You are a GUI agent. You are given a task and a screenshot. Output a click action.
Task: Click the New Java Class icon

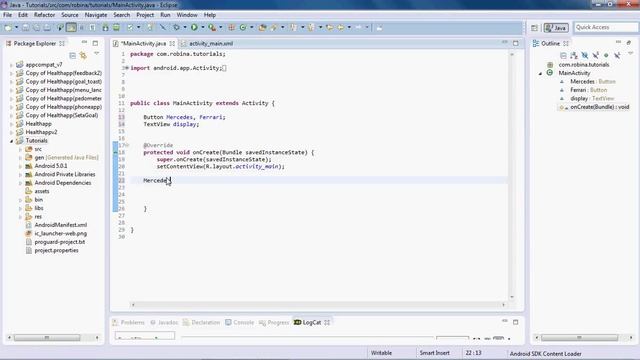pyautogui.click(x=243, y=27)
